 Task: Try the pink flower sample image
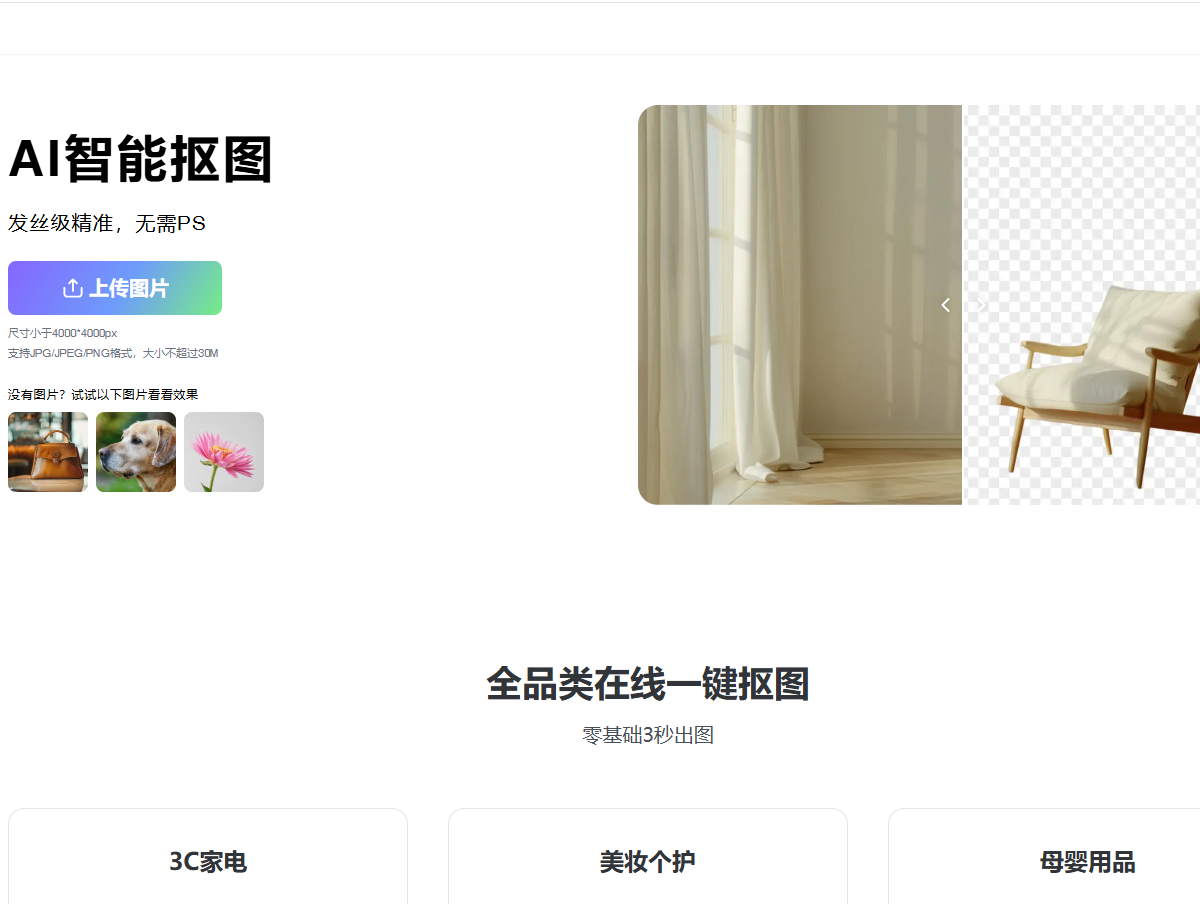pos(224,452)
